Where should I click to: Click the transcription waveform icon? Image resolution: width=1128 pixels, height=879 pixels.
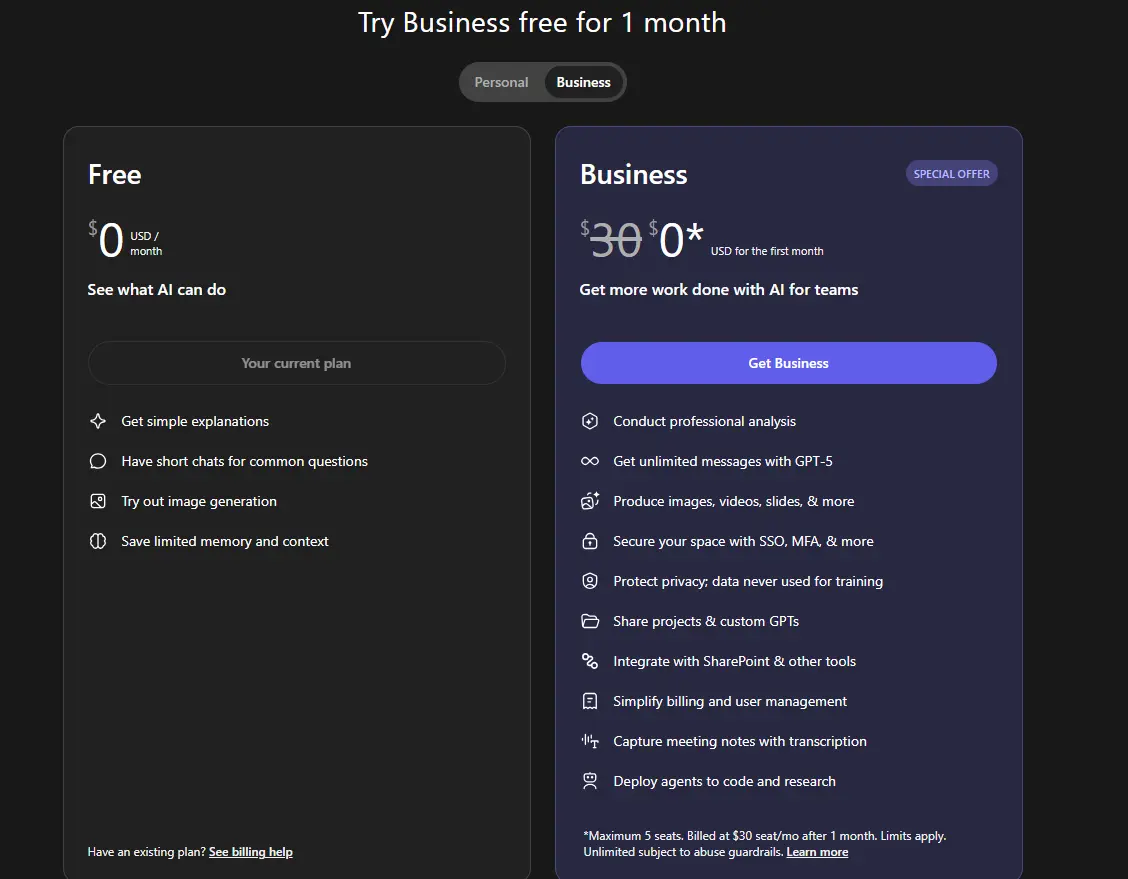590,741
